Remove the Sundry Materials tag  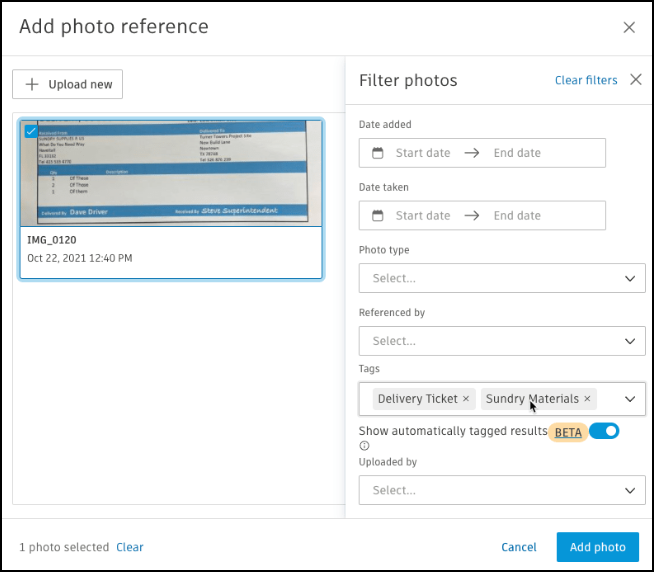point(587,399)
